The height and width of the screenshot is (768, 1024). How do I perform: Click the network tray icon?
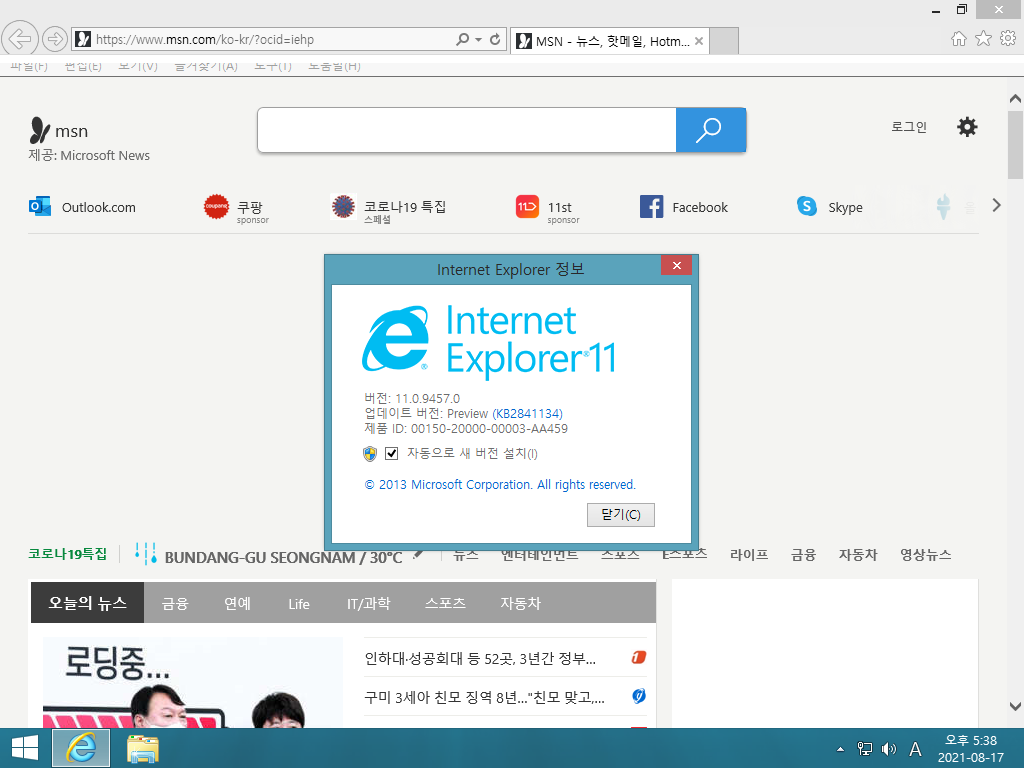click(865, 749)
